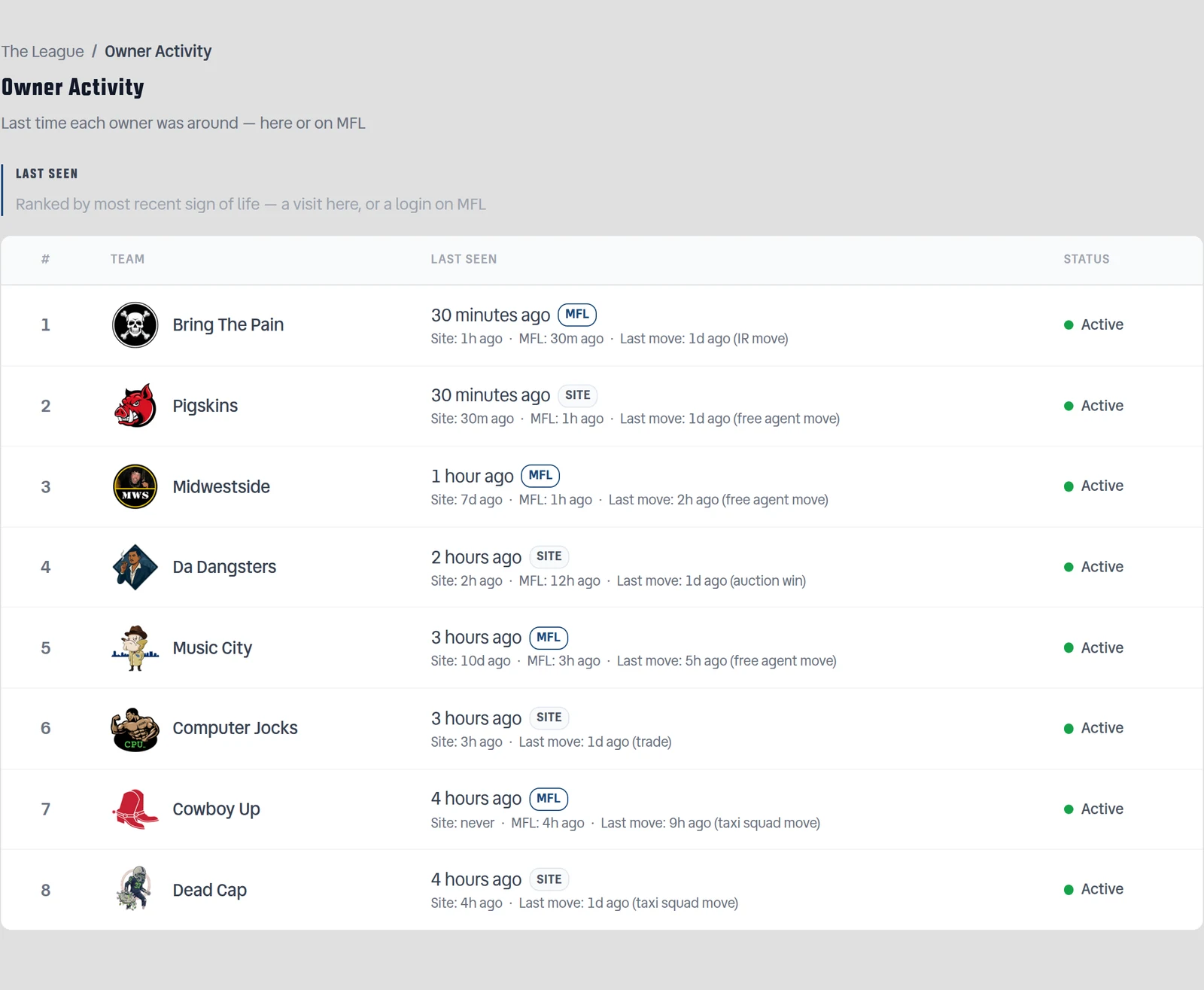Click the # rank column header
Screen dimensions: 1204x990
click(x=45, y=259)
